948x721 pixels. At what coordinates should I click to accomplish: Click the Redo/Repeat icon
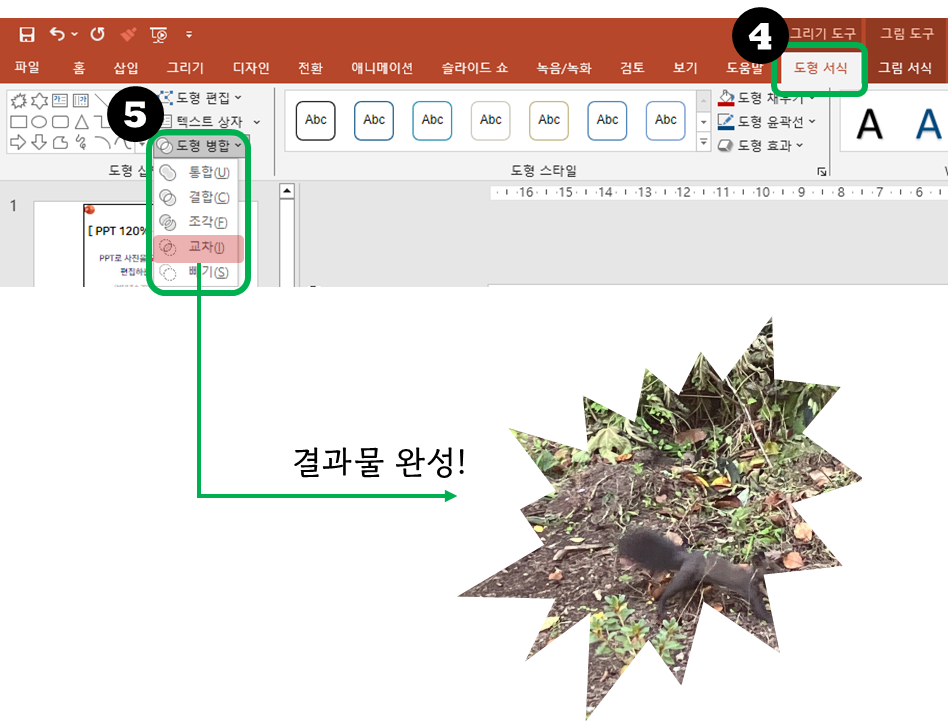coord(97,34)
